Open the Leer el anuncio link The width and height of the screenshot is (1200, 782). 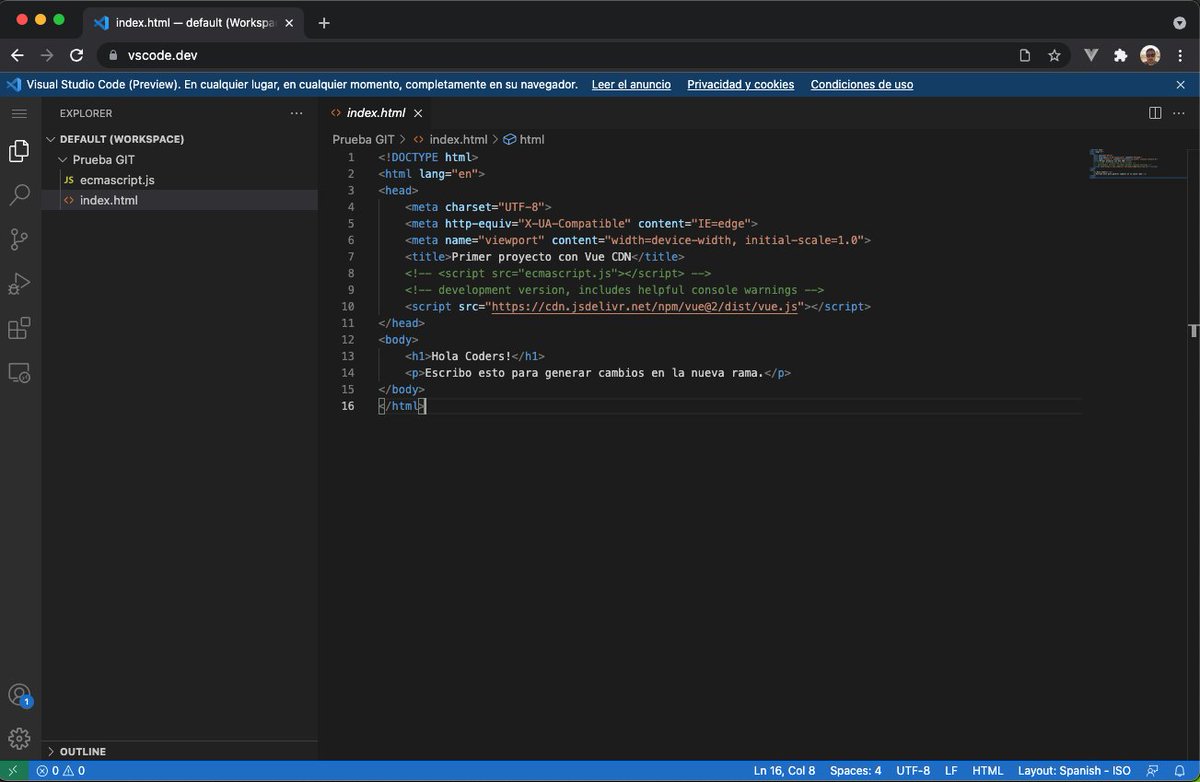pyautogui.click(x=631, y=85)
